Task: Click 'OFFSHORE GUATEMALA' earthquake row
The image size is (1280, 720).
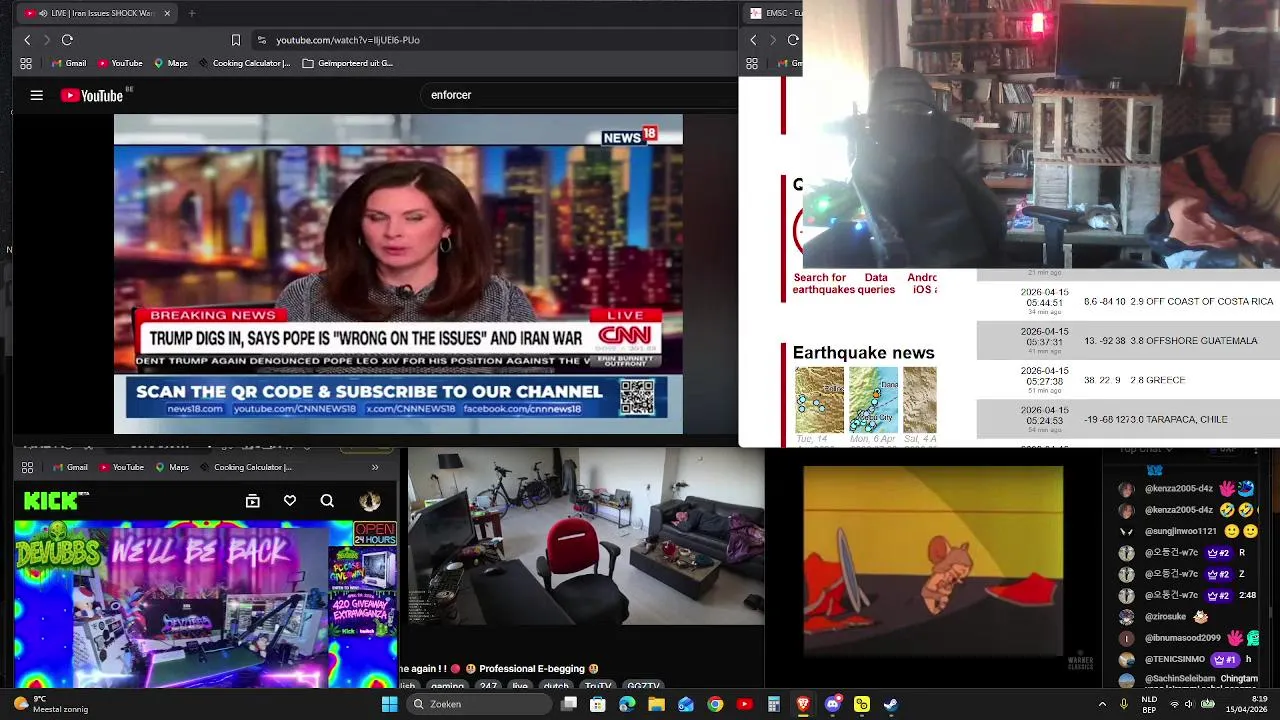Action: [x=1128, y=340]
